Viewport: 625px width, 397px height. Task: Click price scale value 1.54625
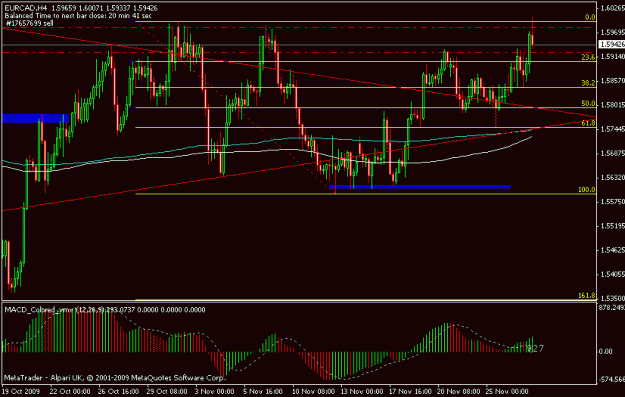(613, 250)
